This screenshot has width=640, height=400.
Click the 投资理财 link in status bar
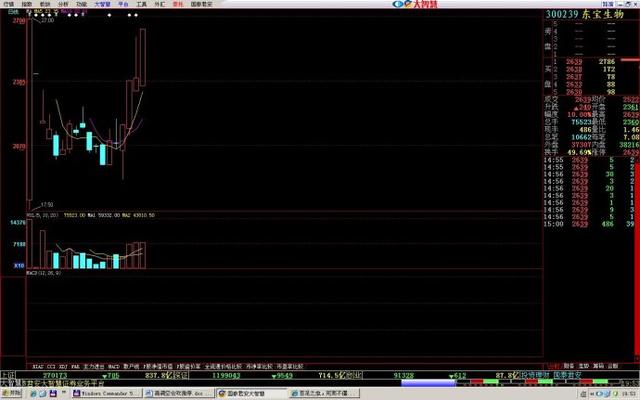(535, 375)
